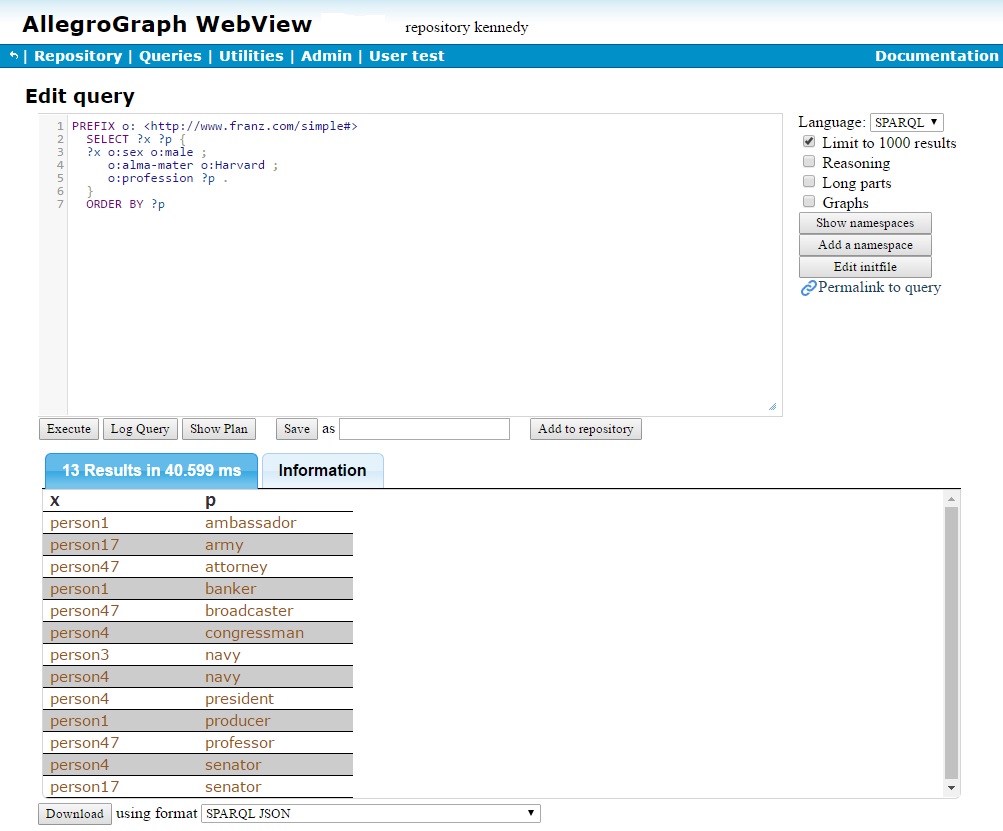Click the Add a namespace button
This screenshot has height=831, width=1003.
pos(865,245)
